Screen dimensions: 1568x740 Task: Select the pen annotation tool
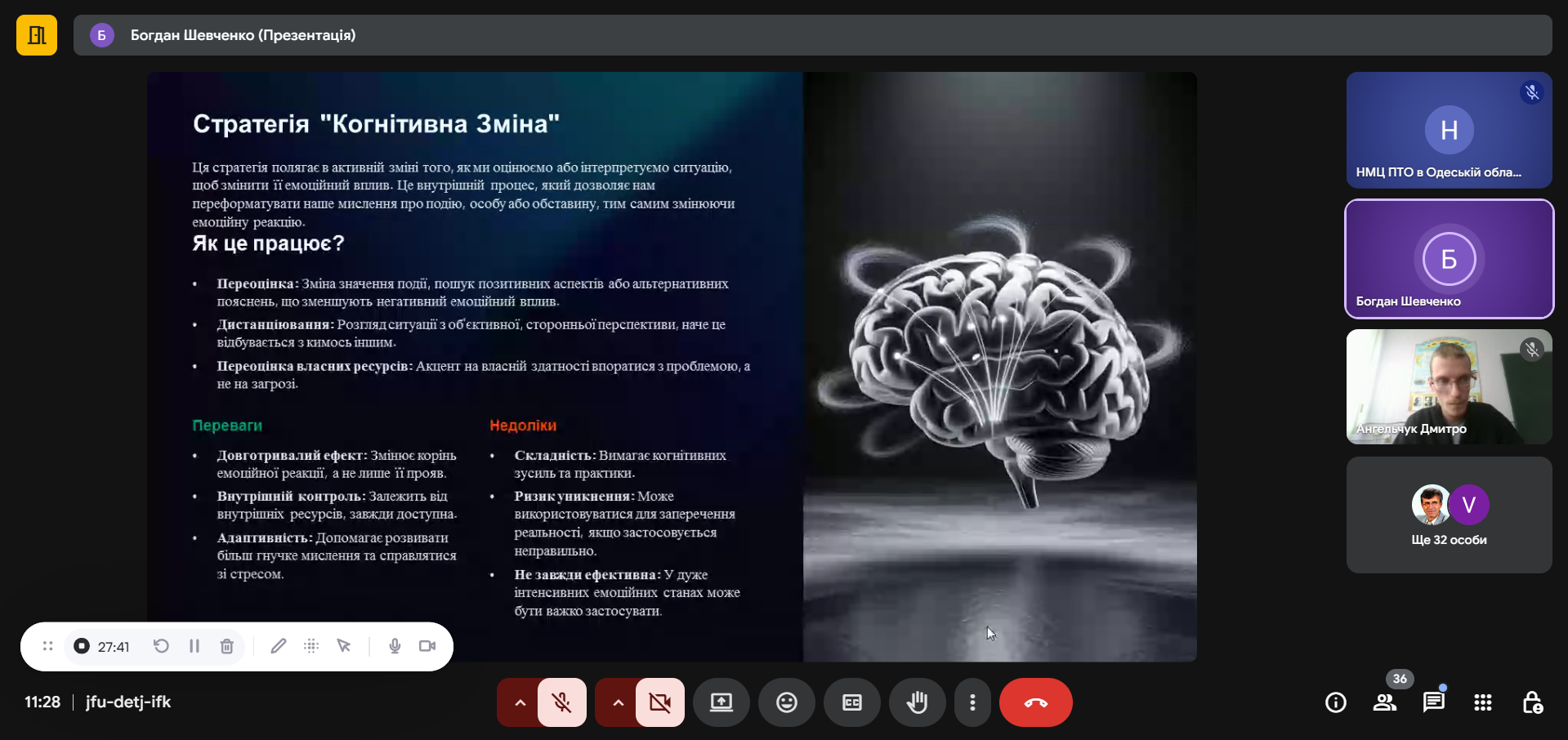[x=278, y=646]
